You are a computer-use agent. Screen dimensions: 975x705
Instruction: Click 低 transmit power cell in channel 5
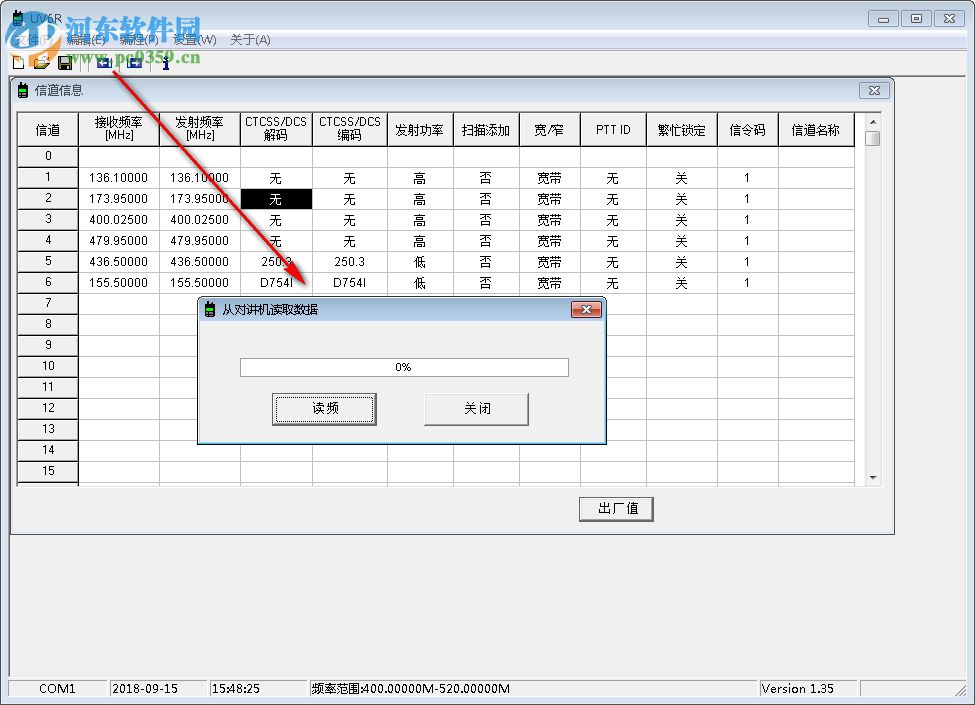[420, 262]
